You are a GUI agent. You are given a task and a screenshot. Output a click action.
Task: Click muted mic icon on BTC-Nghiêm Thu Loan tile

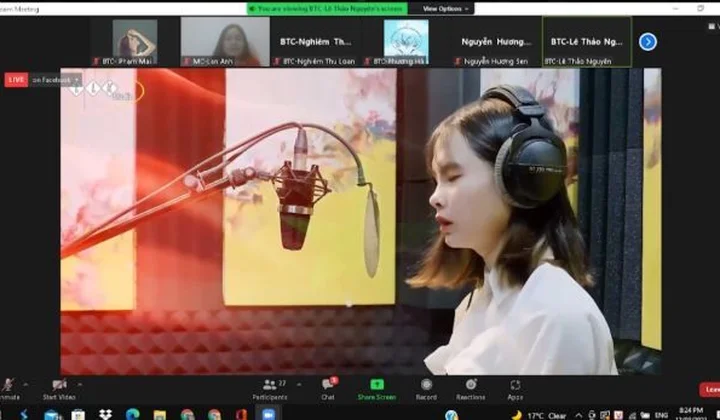[x=277, y=61]
